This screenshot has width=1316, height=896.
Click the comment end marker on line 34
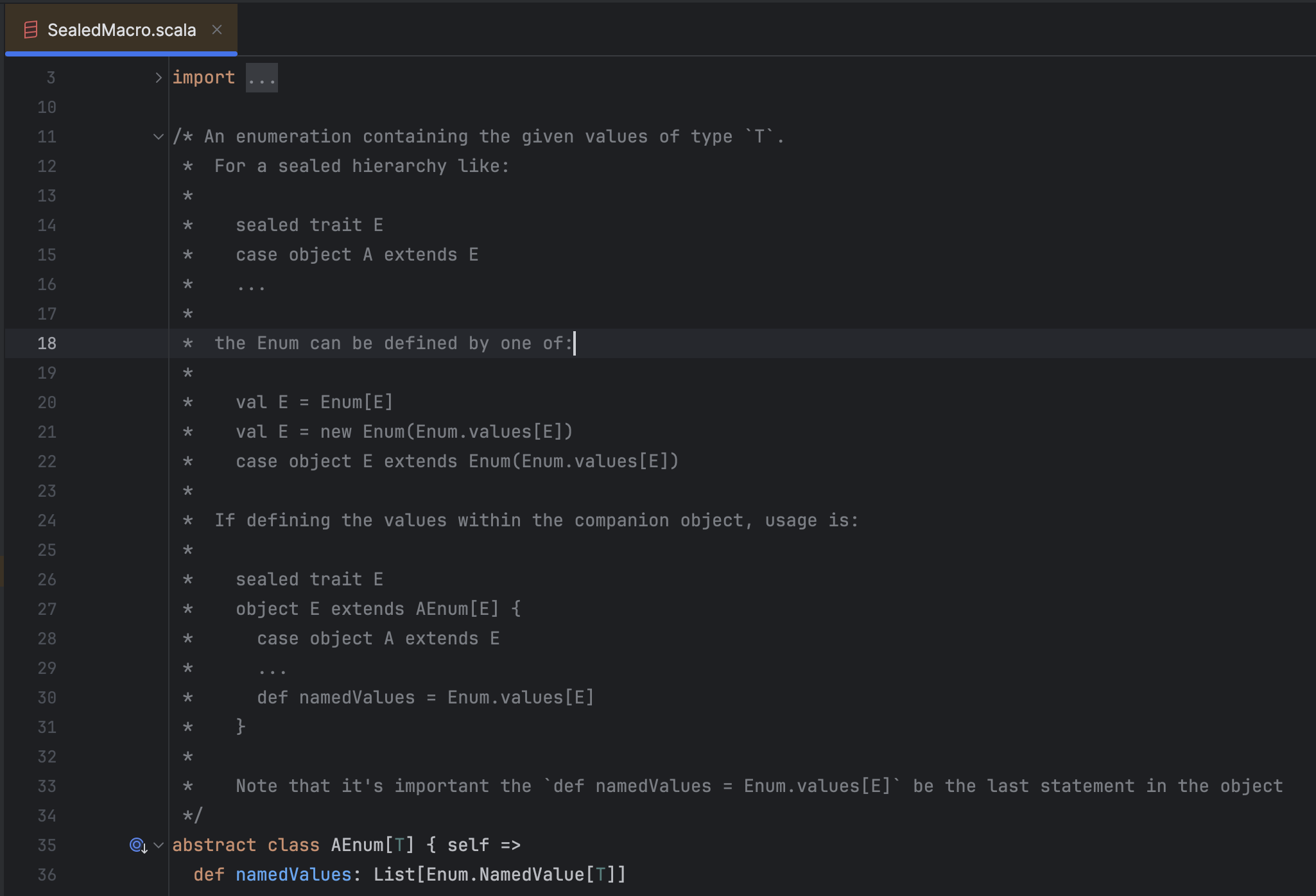(193, 816)
